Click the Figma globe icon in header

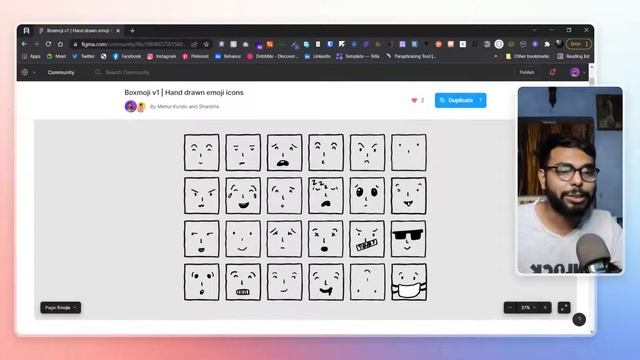point(25,72)
